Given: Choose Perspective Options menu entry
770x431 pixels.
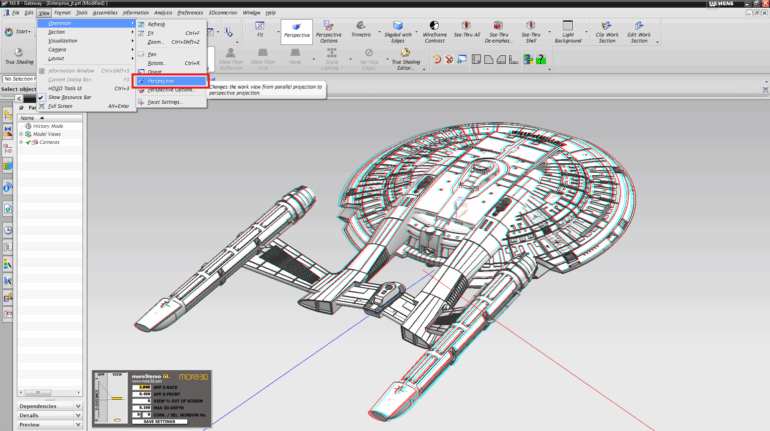Looking at the screenshot, I should coord(171,90).
